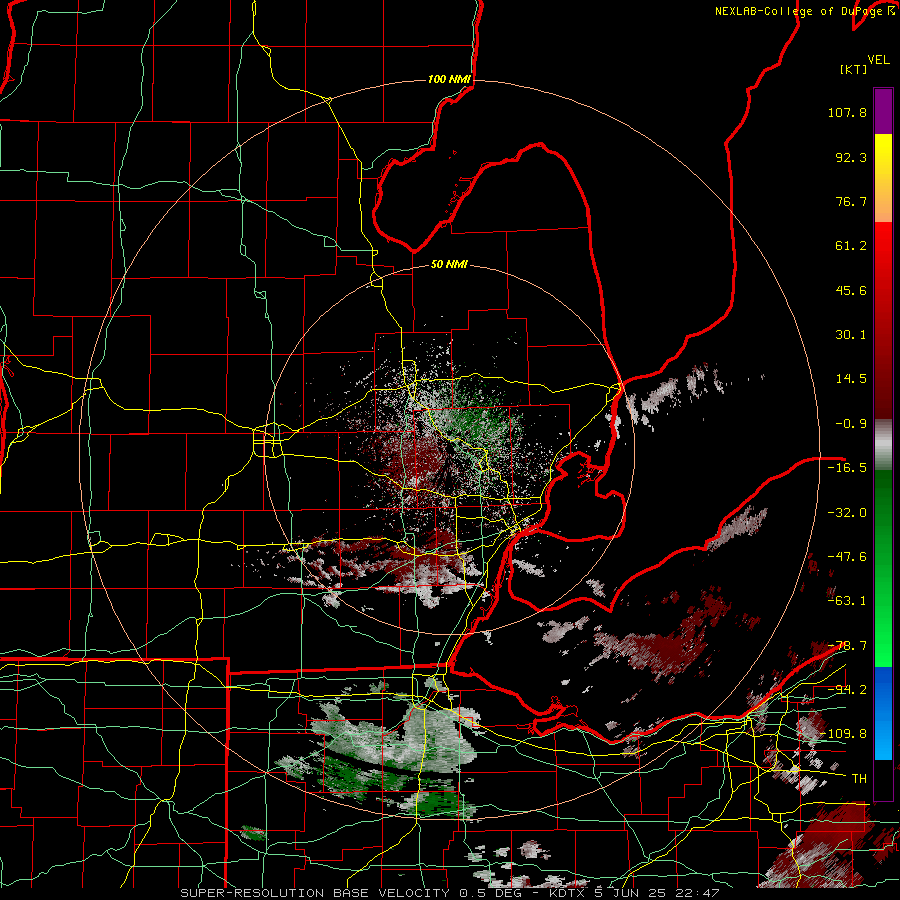The height and width of the screenshot is (900, 900).
Task: Click the Super-Resolution Base Velocity caption
Action: click(x=449, y=893)
